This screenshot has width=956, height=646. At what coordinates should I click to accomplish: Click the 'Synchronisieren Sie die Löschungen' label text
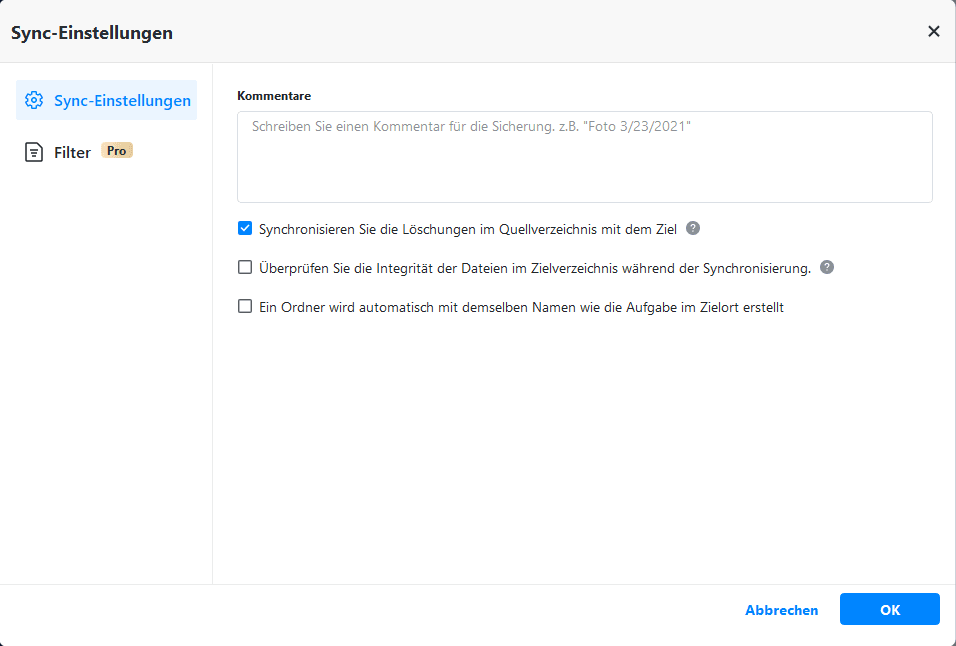[x=467, y=229]
